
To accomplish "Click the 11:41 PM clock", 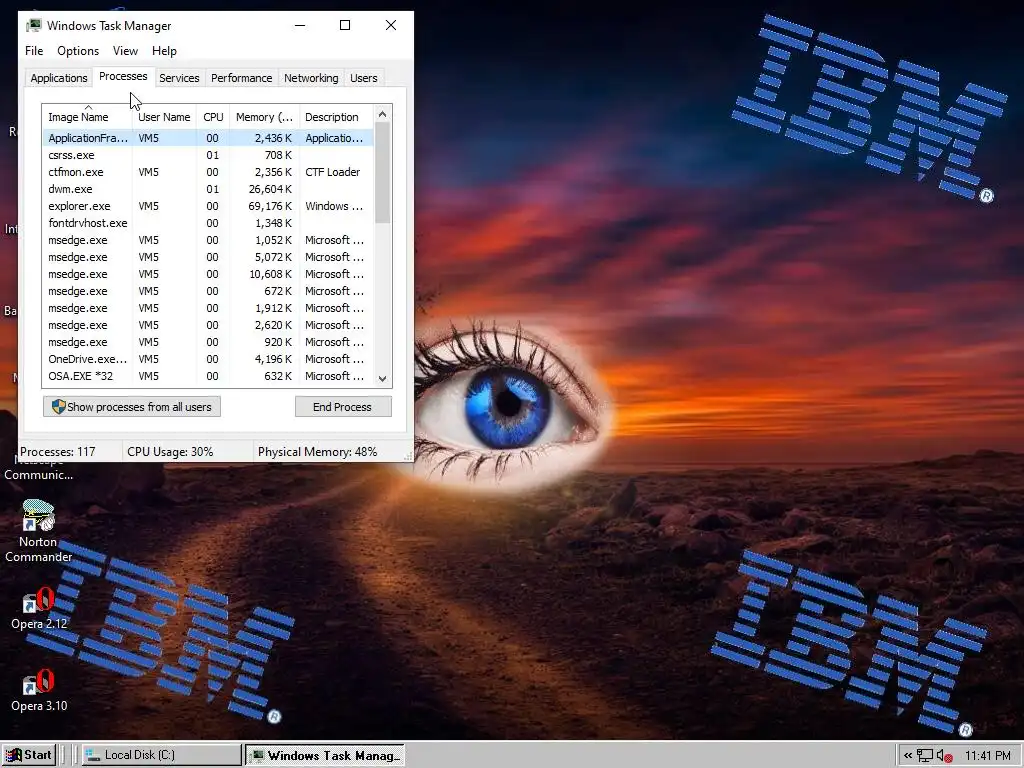I will click(x=987, y=756).
